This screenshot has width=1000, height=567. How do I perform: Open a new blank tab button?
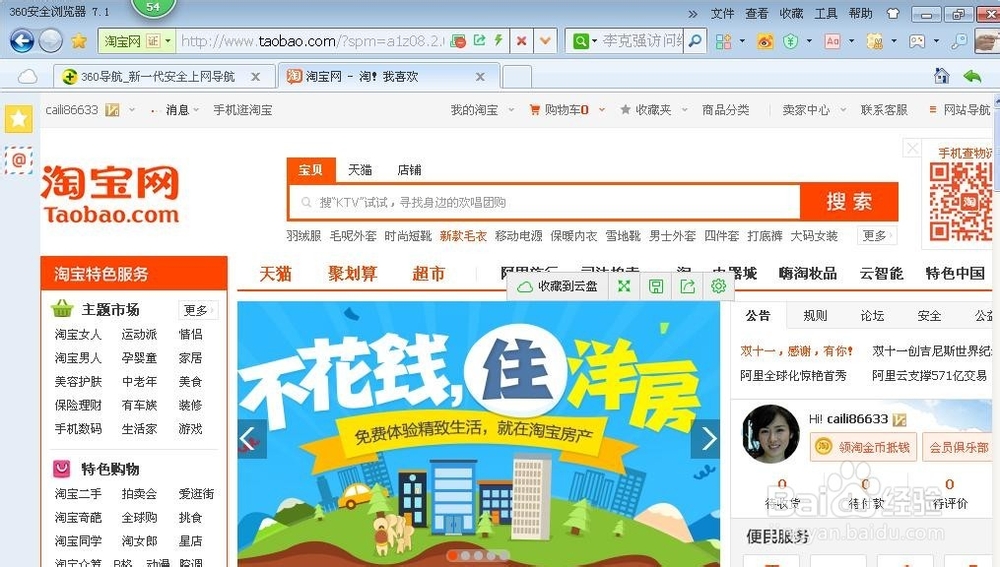point(517,77)
